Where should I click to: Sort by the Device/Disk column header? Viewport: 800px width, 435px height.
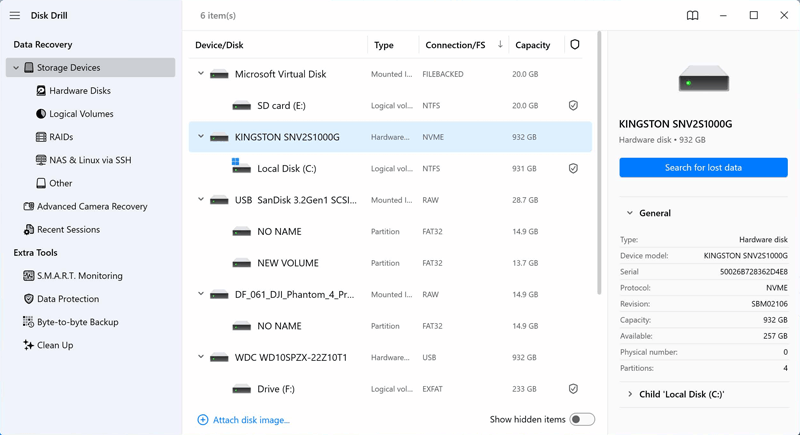click(x=219, y=45)
